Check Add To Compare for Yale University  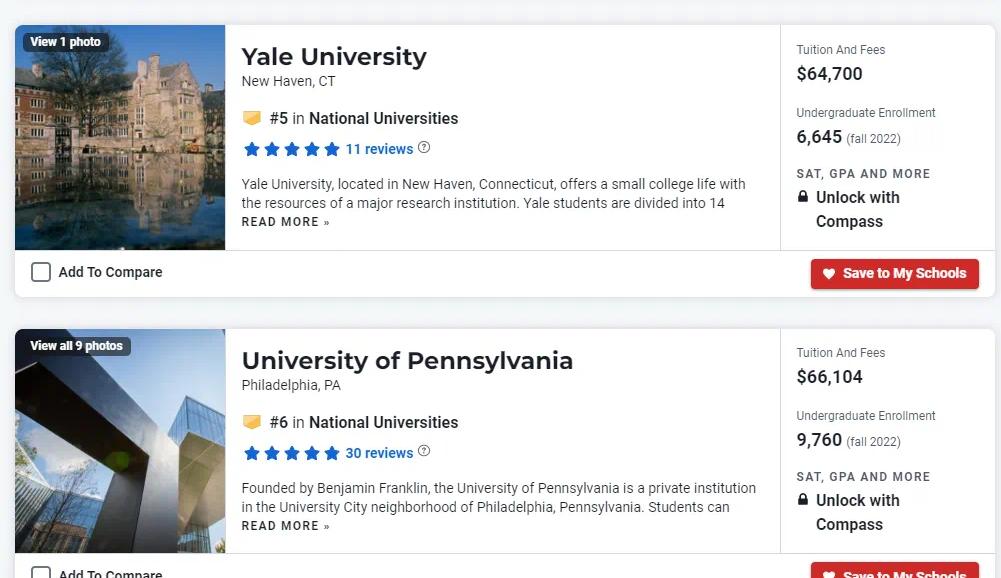[41, 272]
